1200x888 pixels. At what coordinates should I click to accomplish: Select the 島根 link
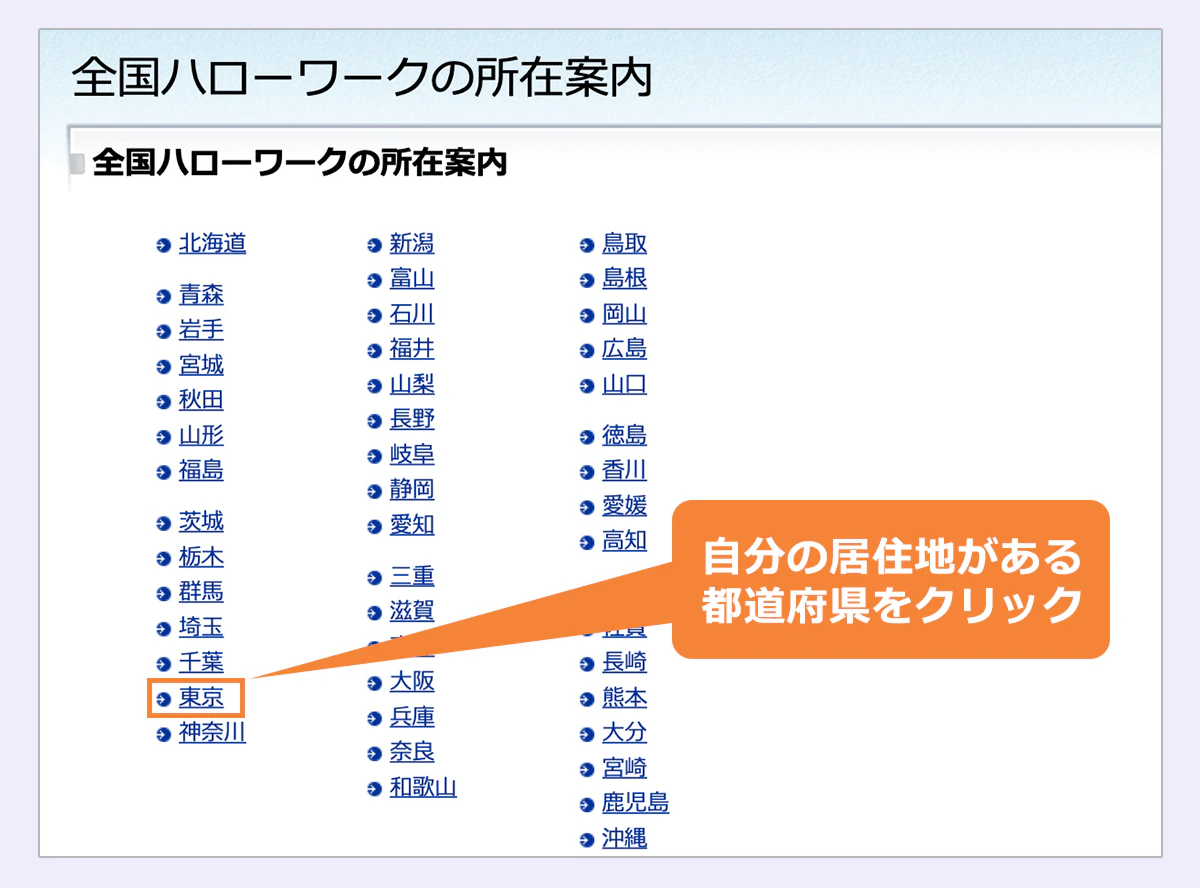point(624,278)
